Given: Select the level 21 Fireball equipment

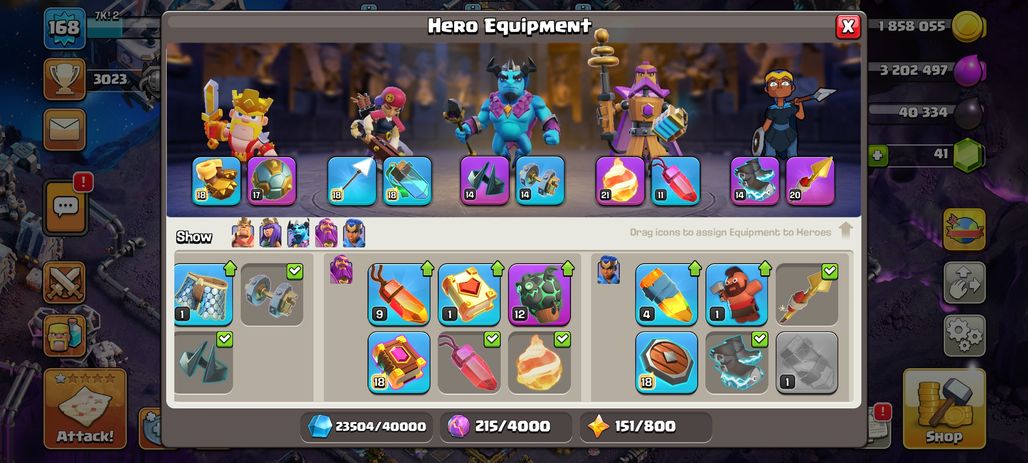Looking at the screenshot, I should [620, 180].
